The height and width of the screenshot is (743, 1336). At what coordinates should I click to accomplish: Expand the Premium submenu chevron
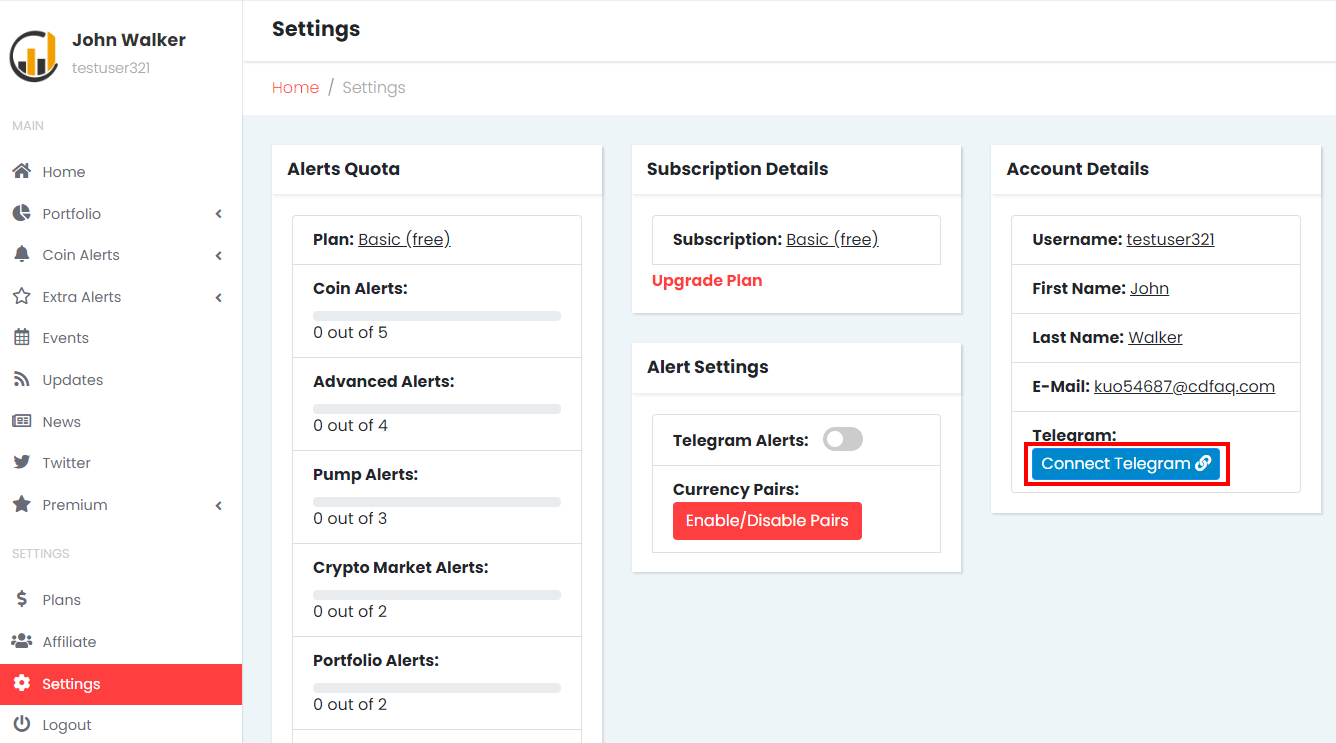[x=218, y=505]
